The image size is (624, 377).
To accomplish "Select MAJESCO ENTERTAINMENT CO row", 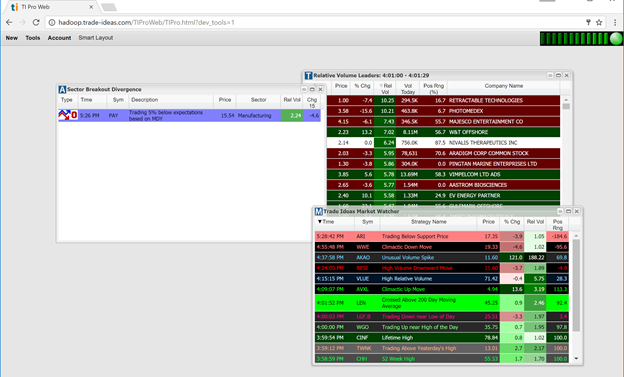I will [x=443, y=122].
